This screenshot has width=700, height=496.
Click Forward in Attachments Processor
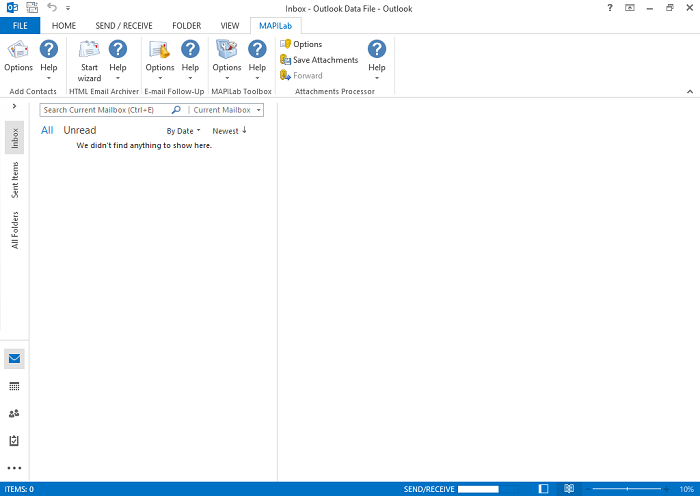pos(301,75)
